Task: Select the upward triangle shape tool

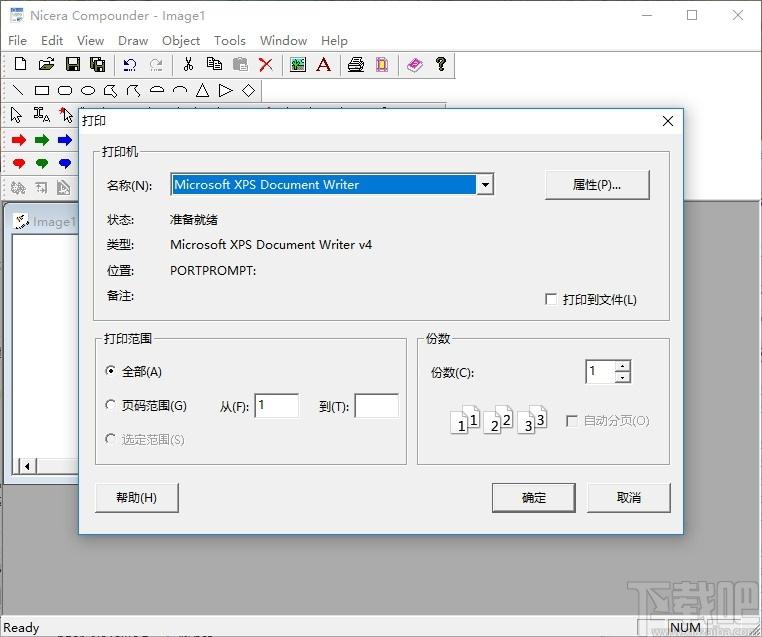Action: tap(203, 90)
